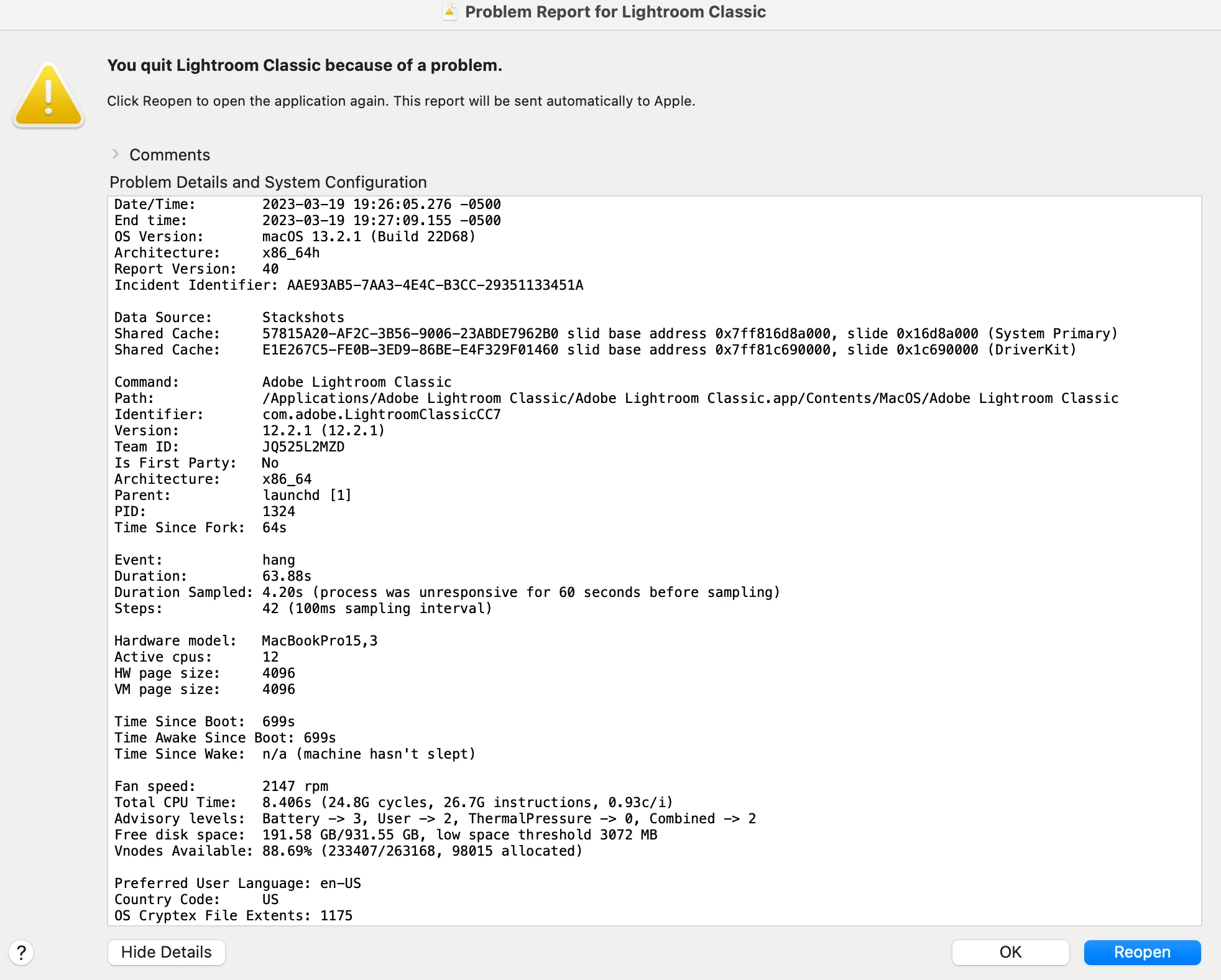
Task: Click the large yellow warning icon
Action: [48, 96]
